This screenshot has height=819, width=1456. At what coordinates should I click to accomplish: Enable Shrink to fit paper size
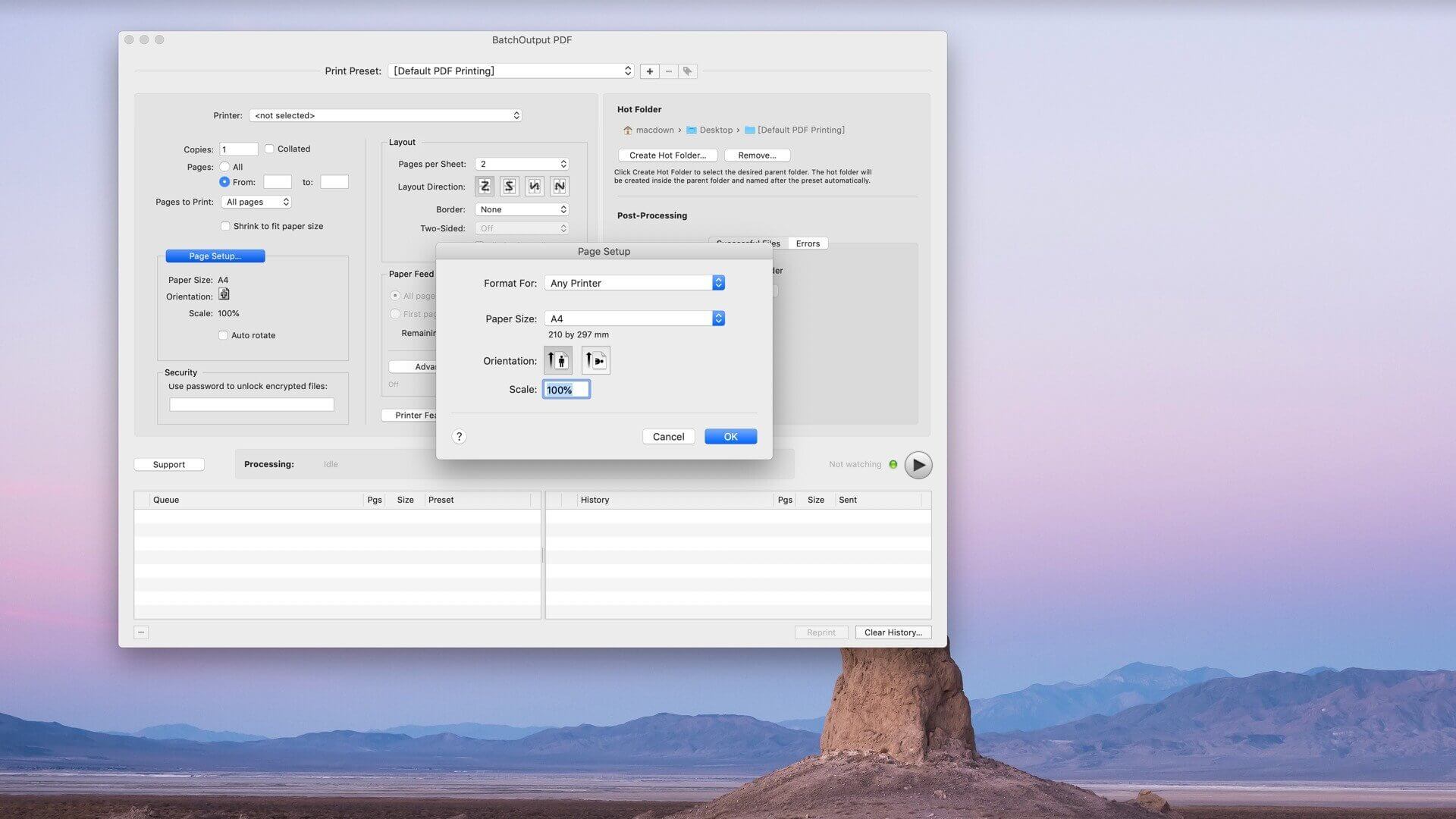(x=225, y=226)
